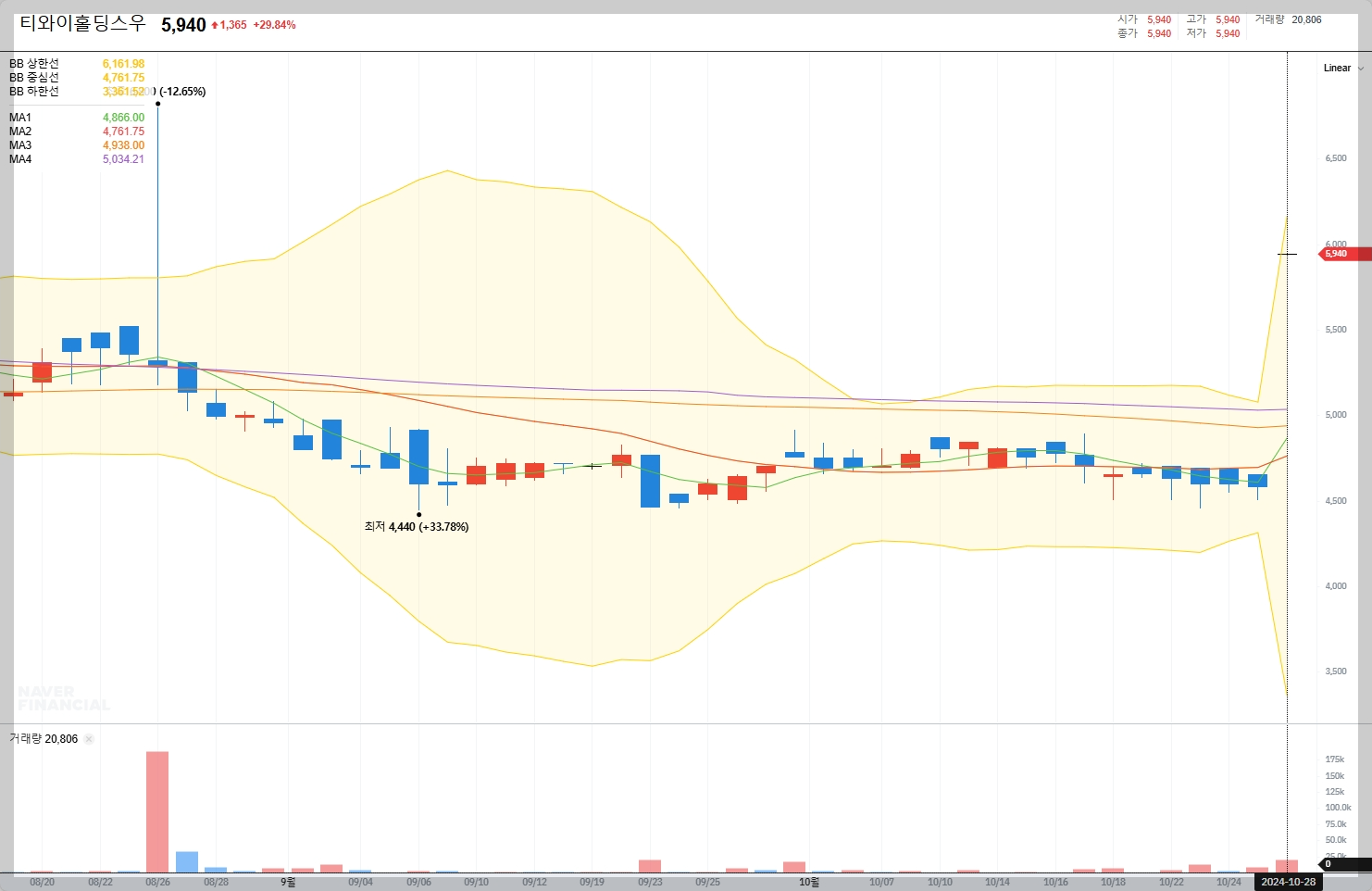Screen dimensions: 1372x891
Task: Click the header 거래량 20,806 volume field
Action: pyautogui.click(x=1288, y=19)
